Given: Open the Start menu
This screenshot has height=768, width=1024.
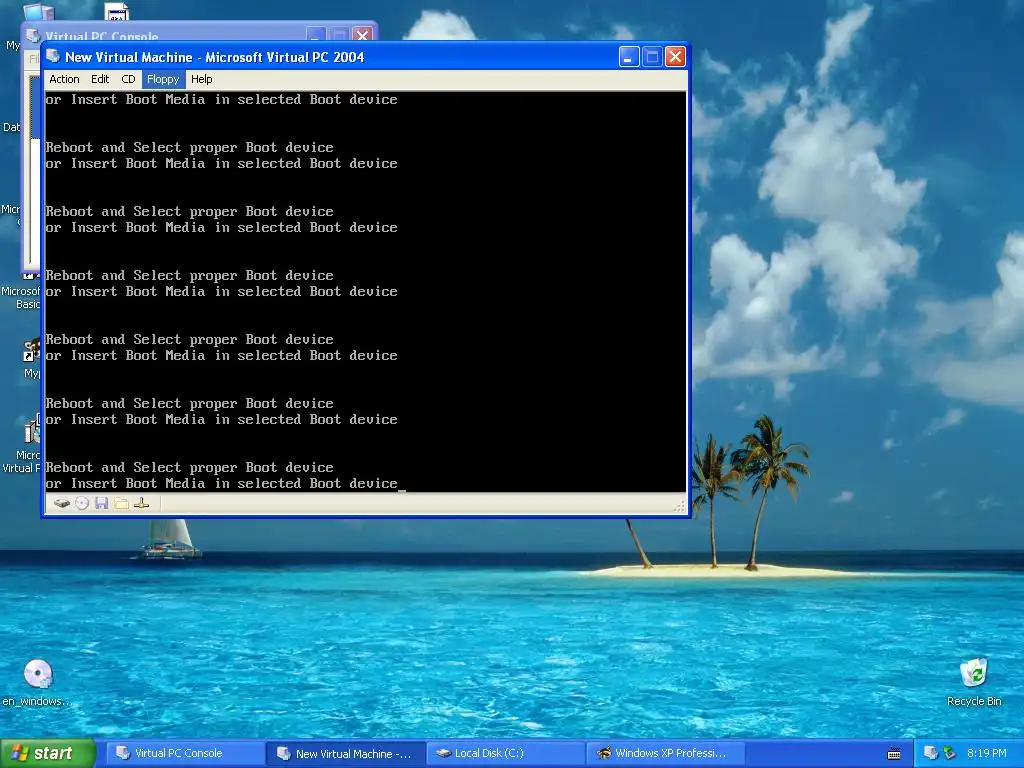Looking at the screenshot, I should [x=47, y=753].
